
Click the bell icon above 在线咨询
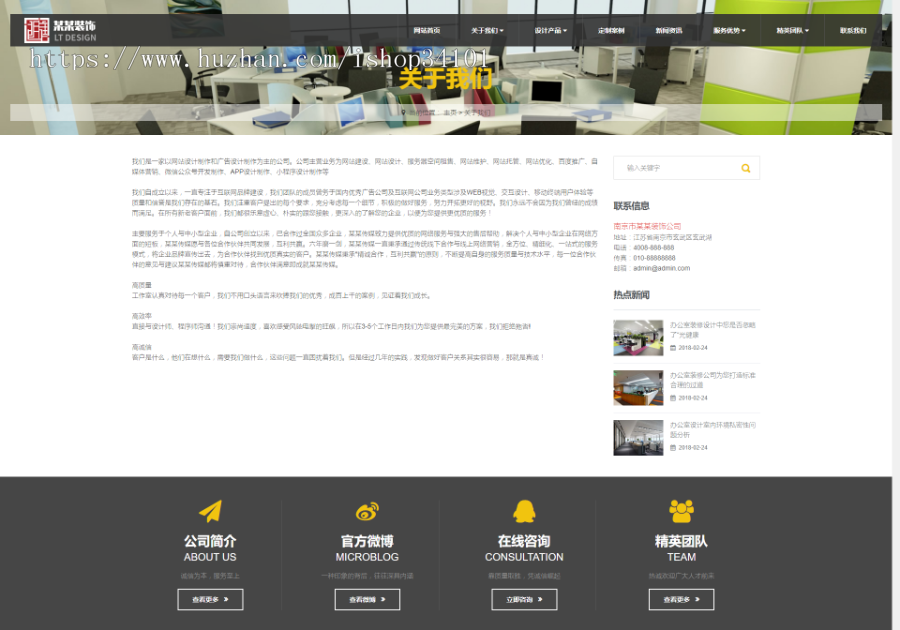pyautogui.click(x=524, y=513)
